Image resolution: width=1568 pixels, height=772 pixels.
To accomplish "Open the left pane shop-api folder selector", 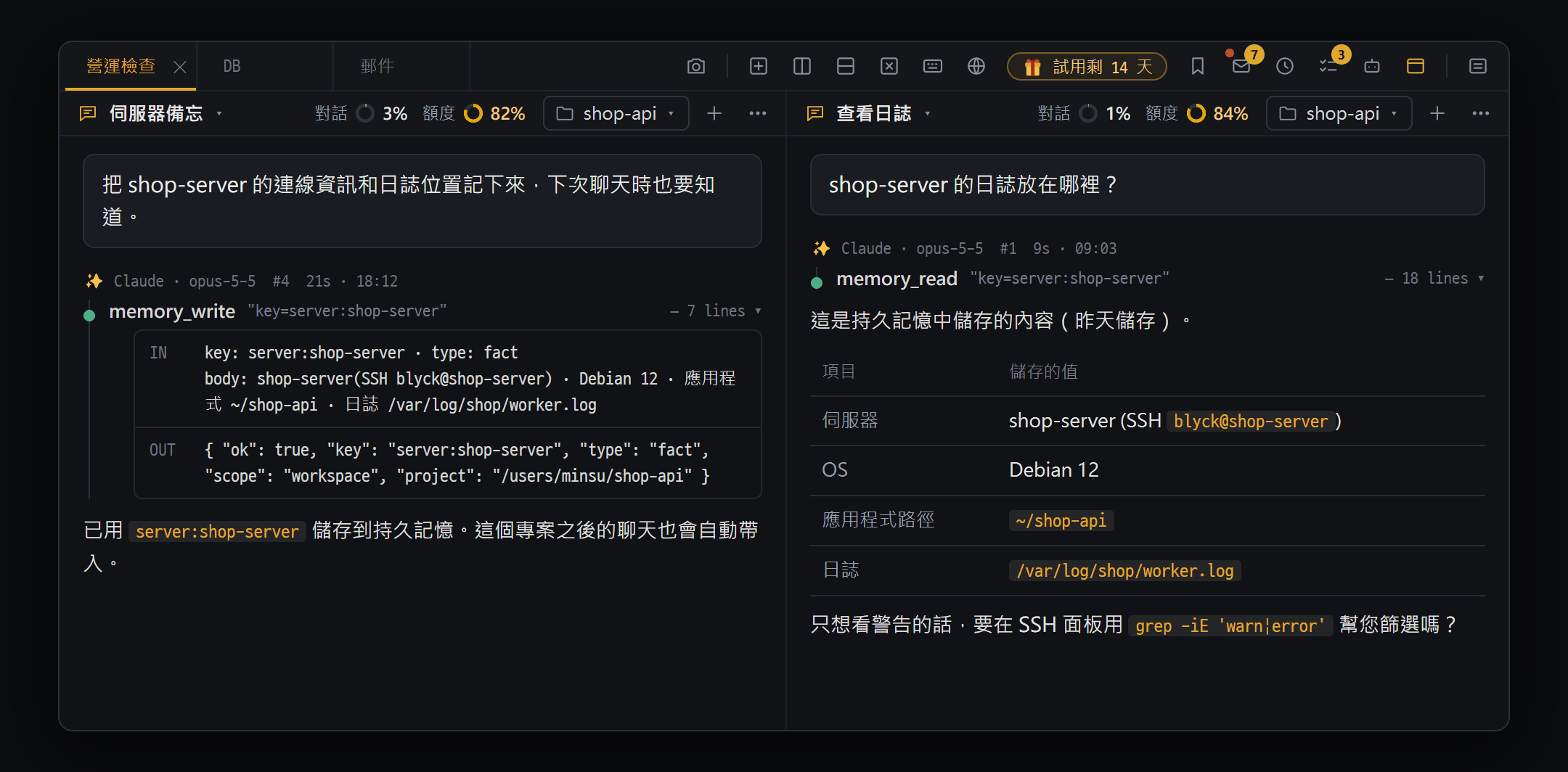I will click(616, 114).
